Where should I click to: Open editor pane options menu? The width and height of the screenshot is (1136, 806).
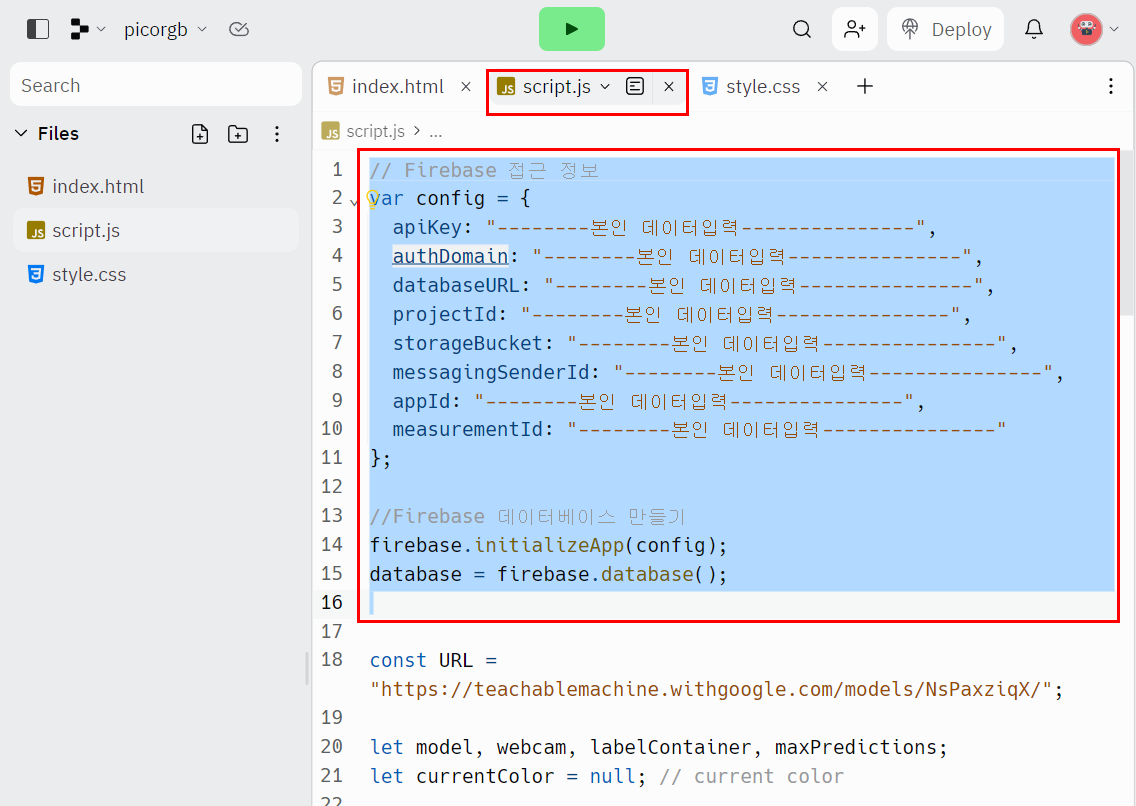tap(1111, 87)
